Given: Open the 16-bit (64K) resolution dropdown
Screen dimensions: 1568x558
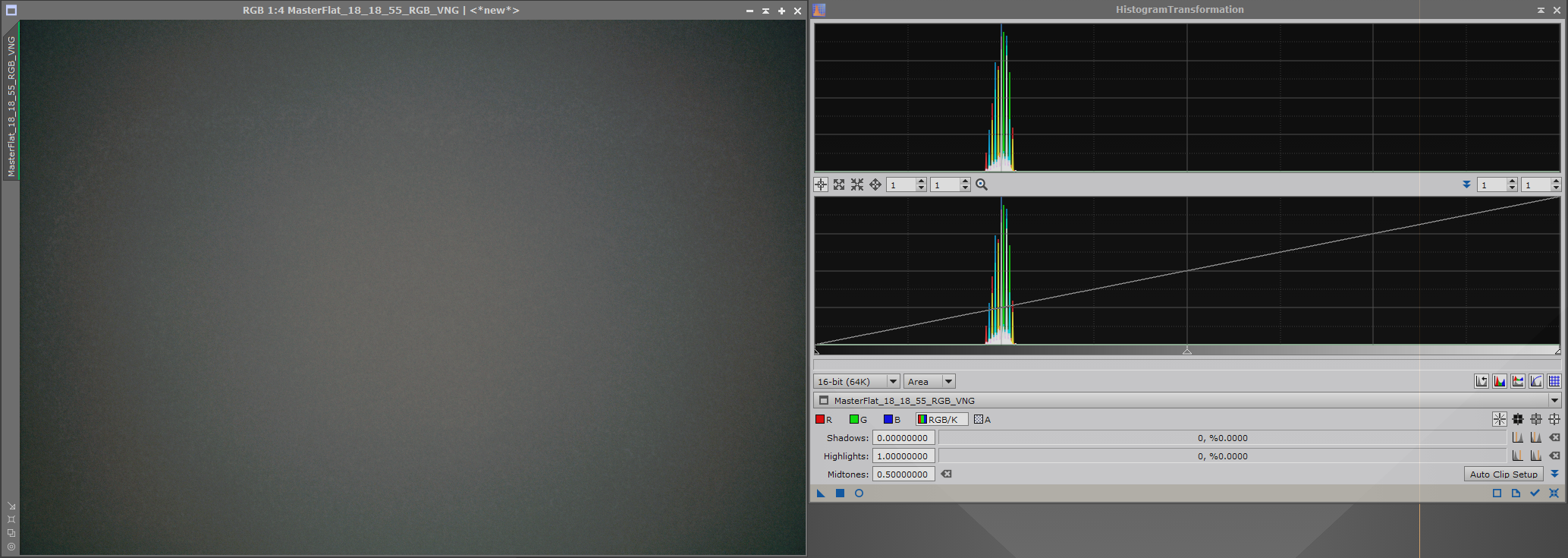Looking at the screenshot, I should [856, 381].
